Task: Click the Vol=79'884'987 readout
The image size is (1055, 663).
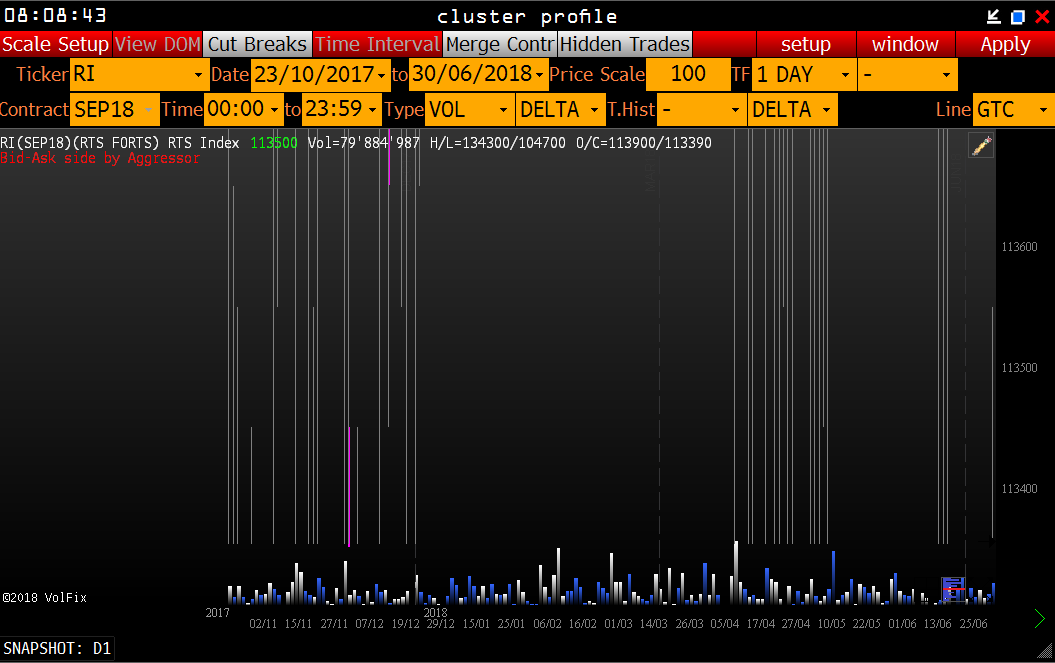Action: pyautogui.click(x=363, y=143)
